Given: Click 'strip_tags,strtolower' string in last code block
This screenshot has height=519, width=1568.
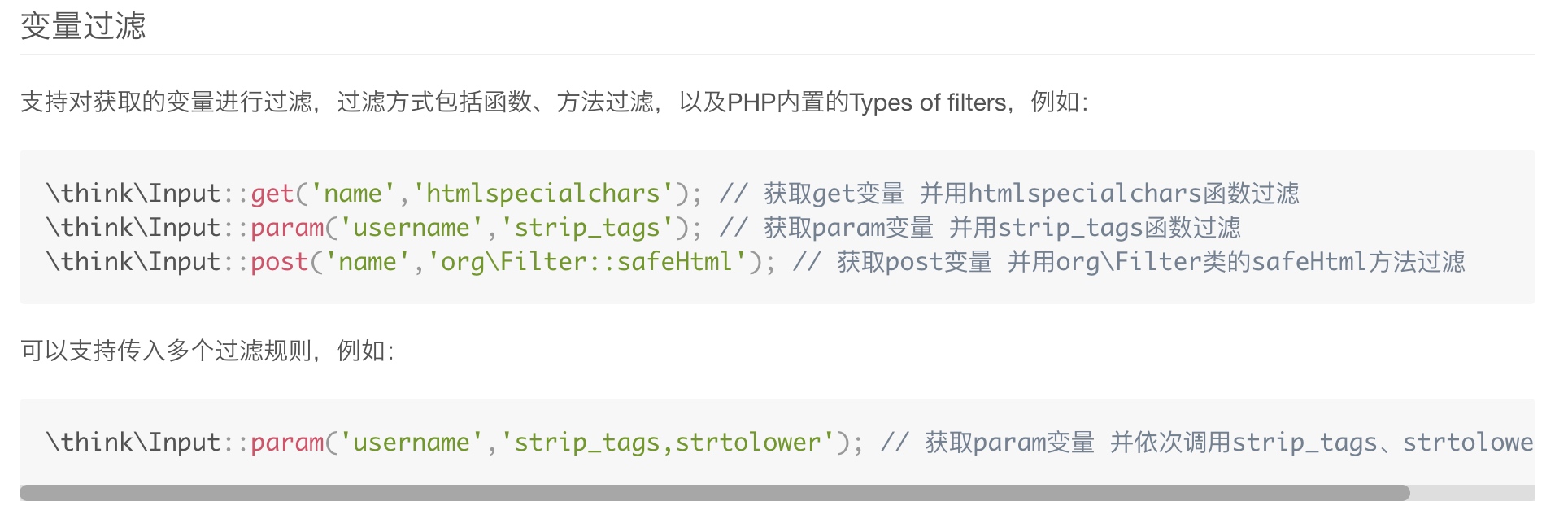Looking at the screenshot, I should (x=668, y=443).
